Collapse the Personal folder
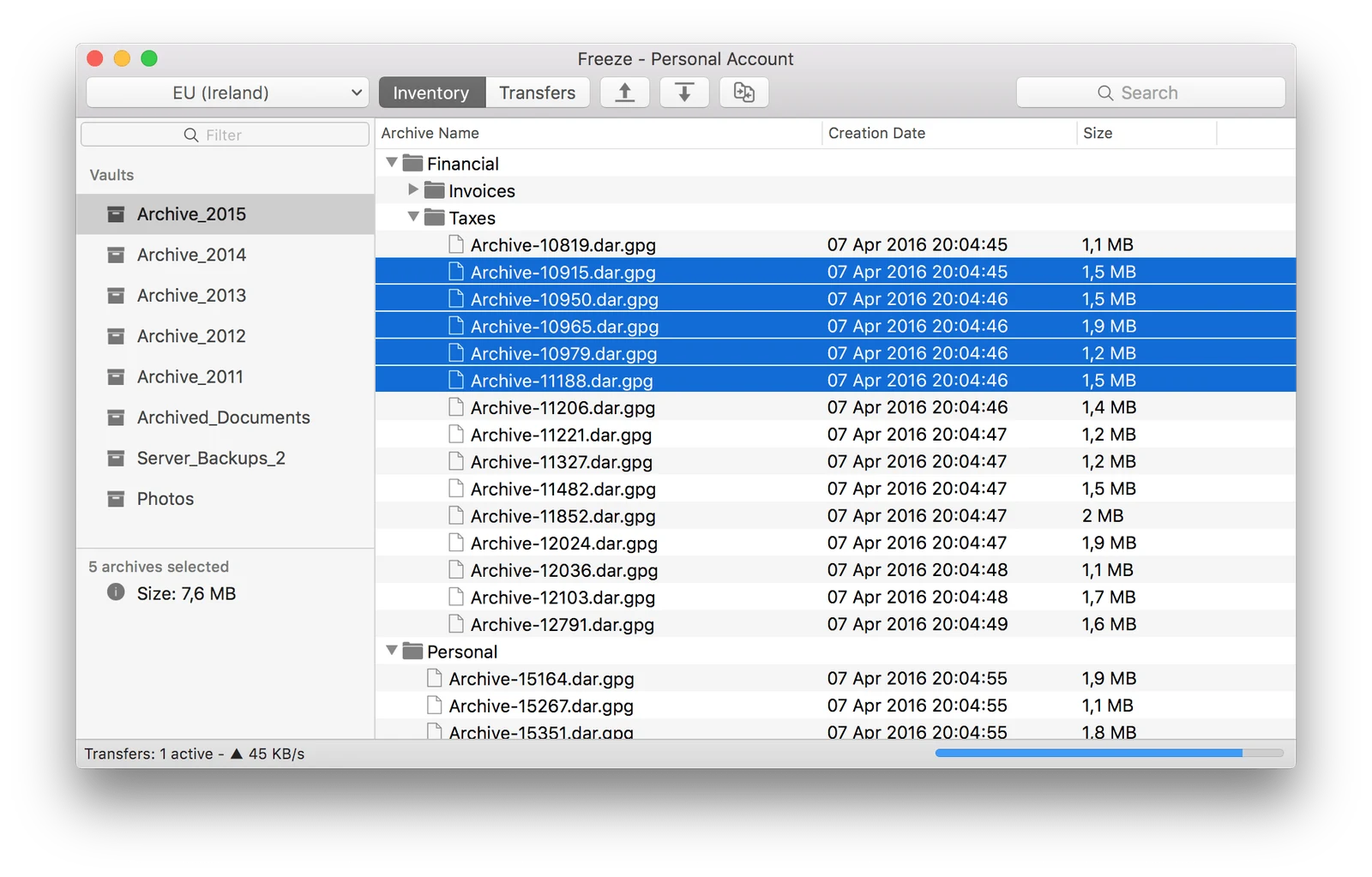The image size is (1372, 877). pos(392,651)
